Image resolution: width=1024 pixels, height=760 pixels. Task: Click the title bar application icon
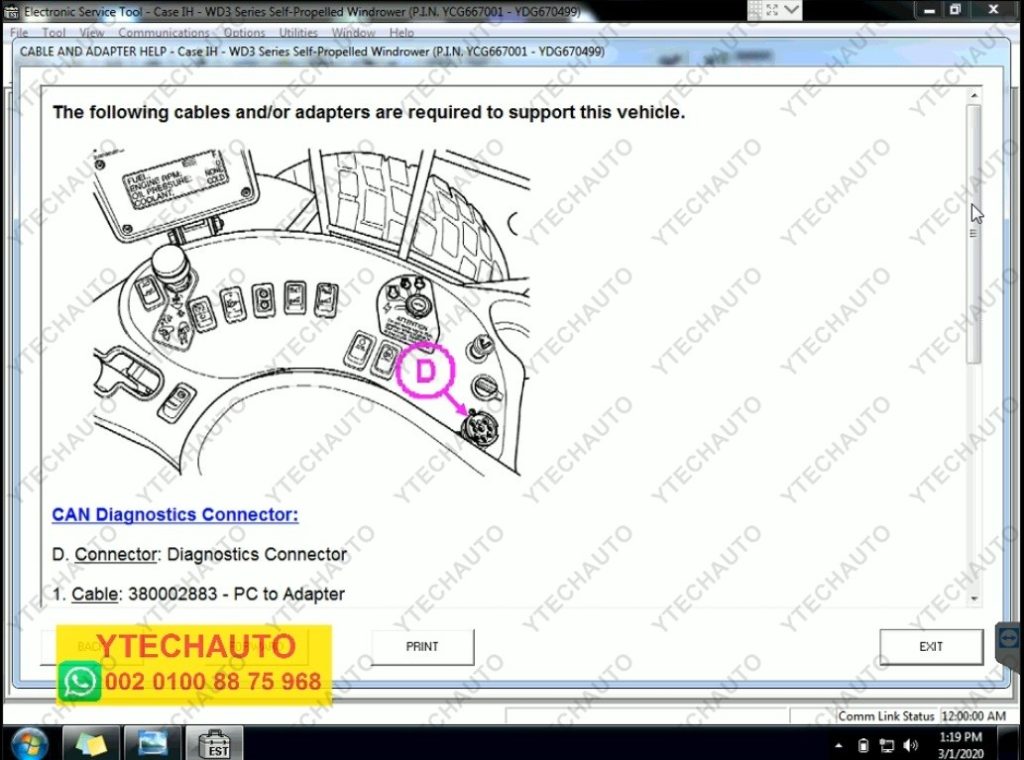point(11,11)
